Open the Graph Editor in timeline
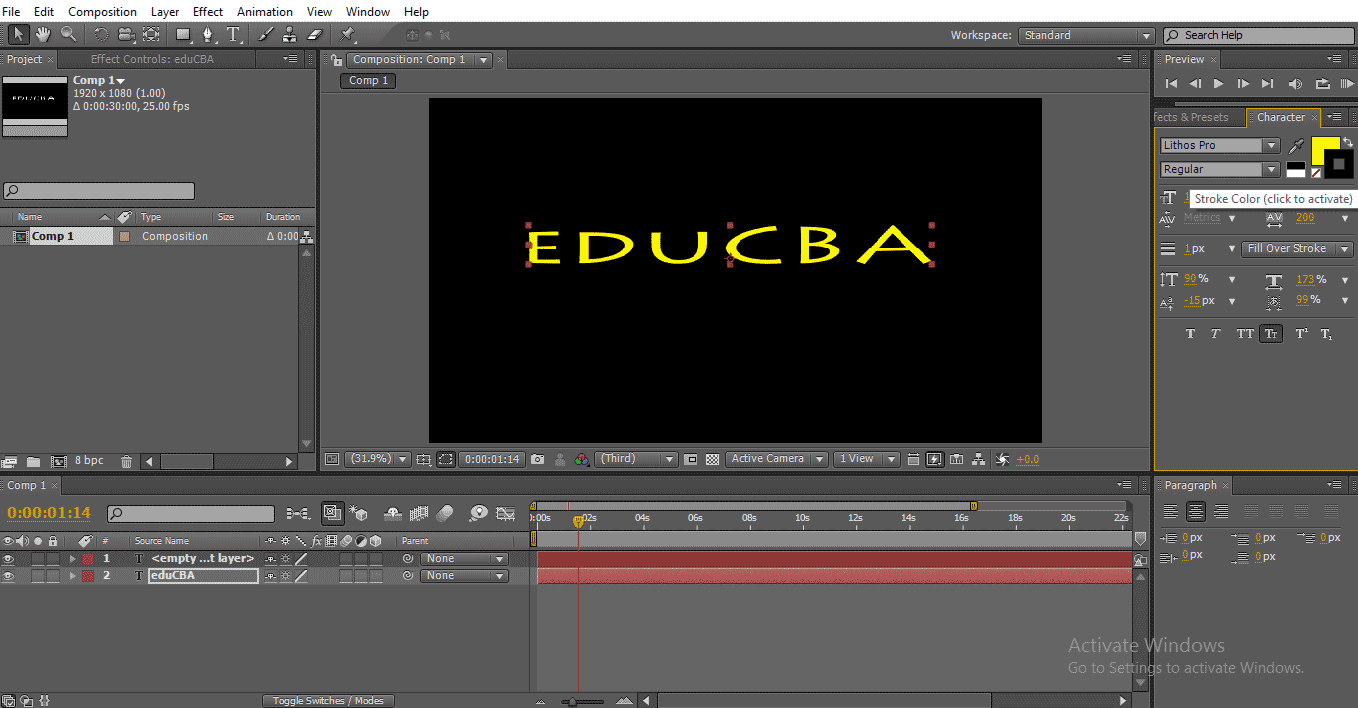This screenshot has width=1358, height=708. (x=506, y=513)
